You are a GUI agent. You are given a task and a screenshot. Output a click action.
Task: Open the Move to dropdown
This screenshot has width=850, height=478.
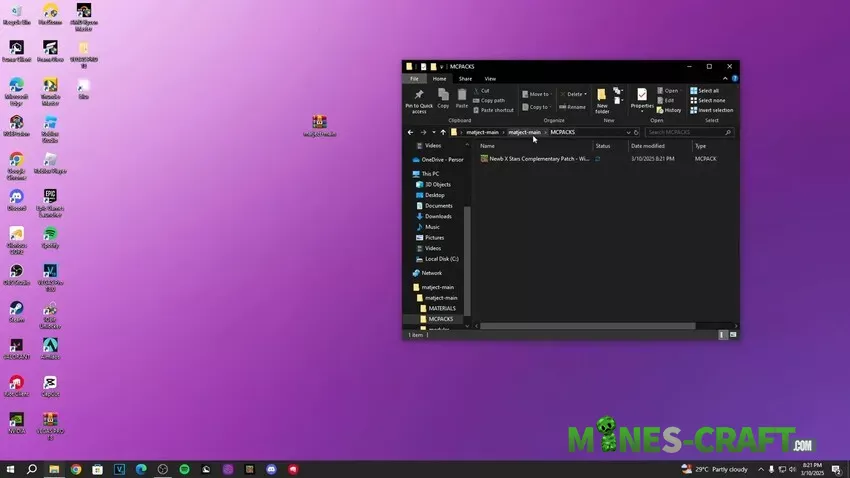538,94
